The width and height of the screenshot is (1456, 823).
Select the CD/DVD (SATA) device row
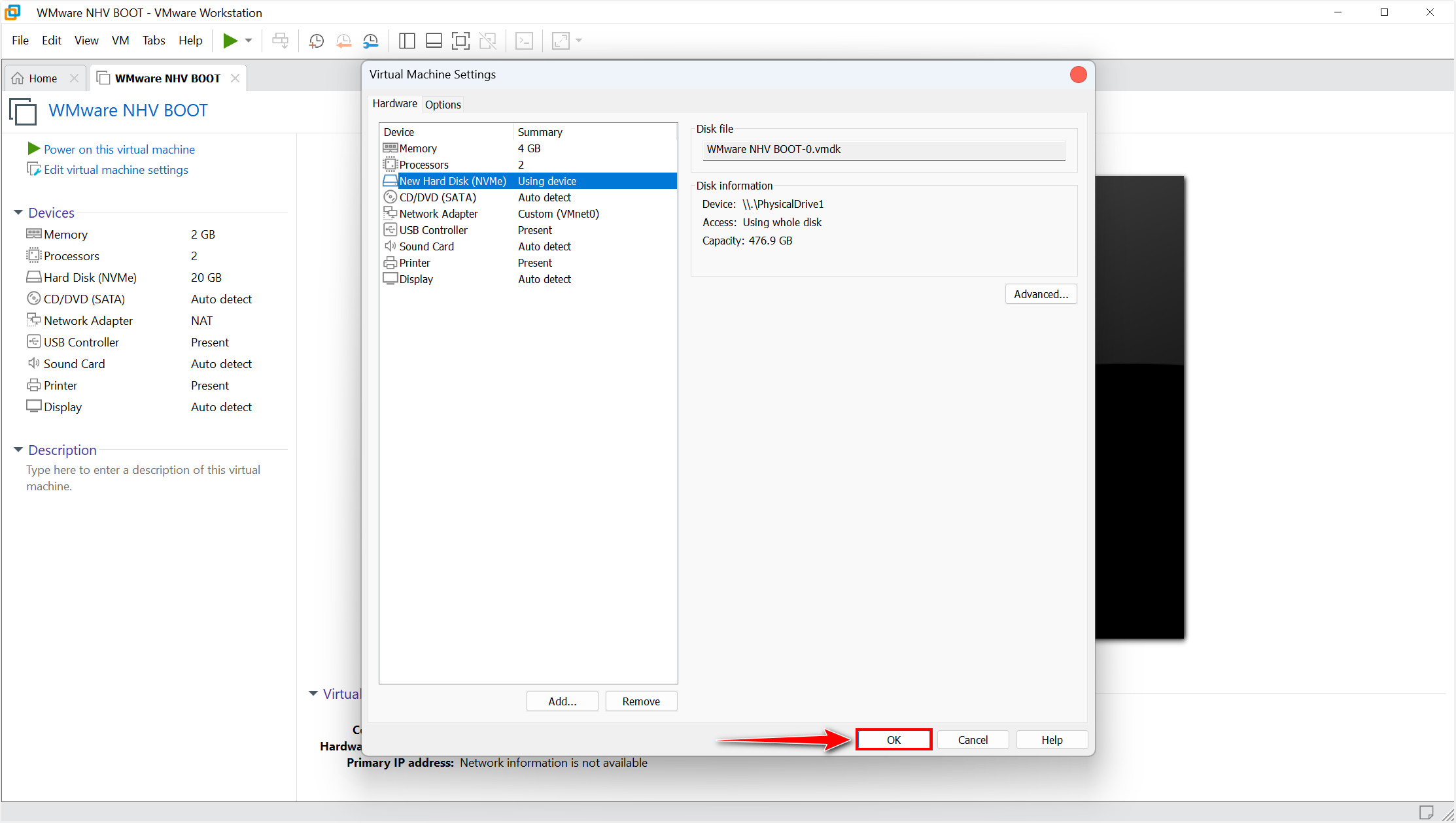[x=437, y=197]
